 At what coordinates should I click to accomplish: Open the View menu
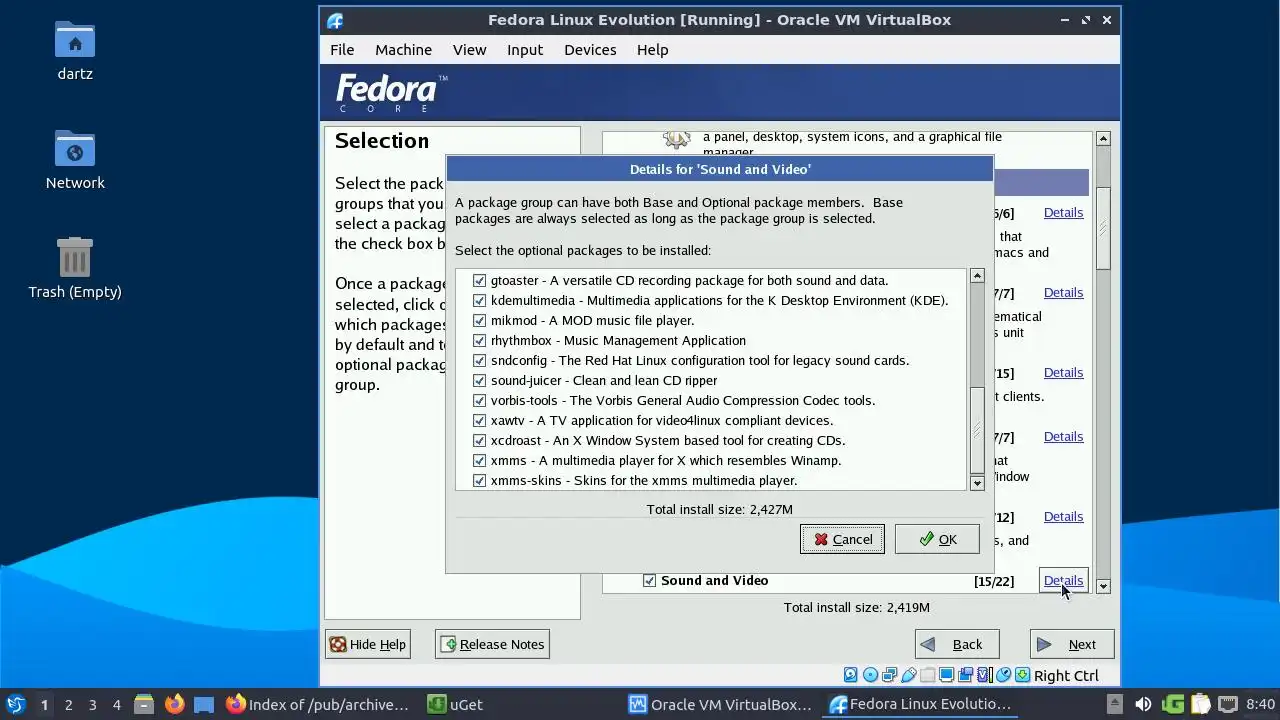click(469, 49)
